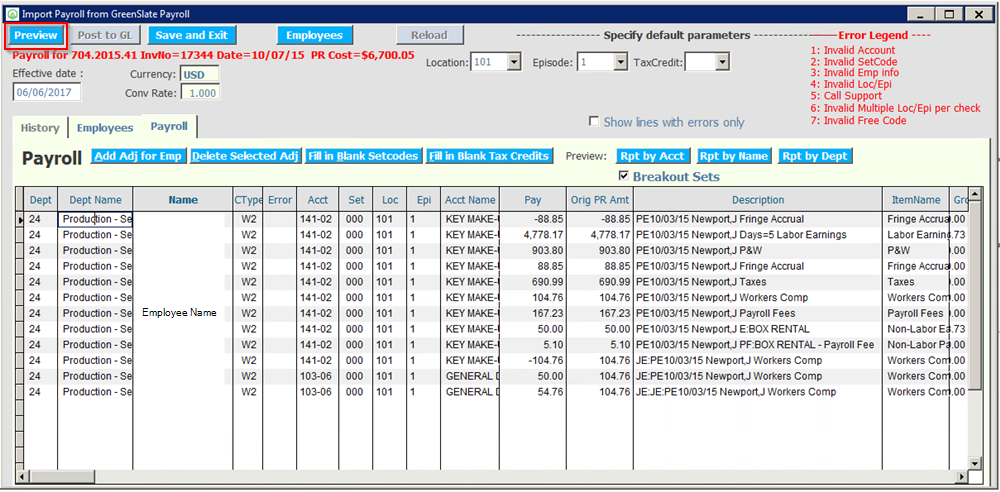Click the Preview button

(37, 35)
